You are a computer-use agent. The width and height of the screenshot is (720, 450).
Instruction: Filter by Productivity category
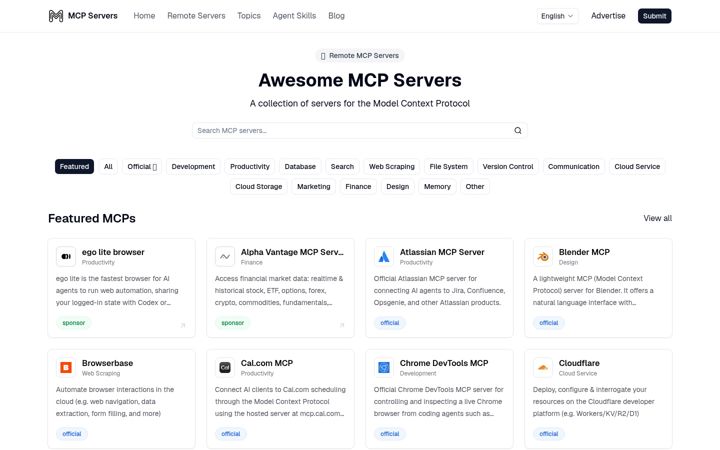250,166
